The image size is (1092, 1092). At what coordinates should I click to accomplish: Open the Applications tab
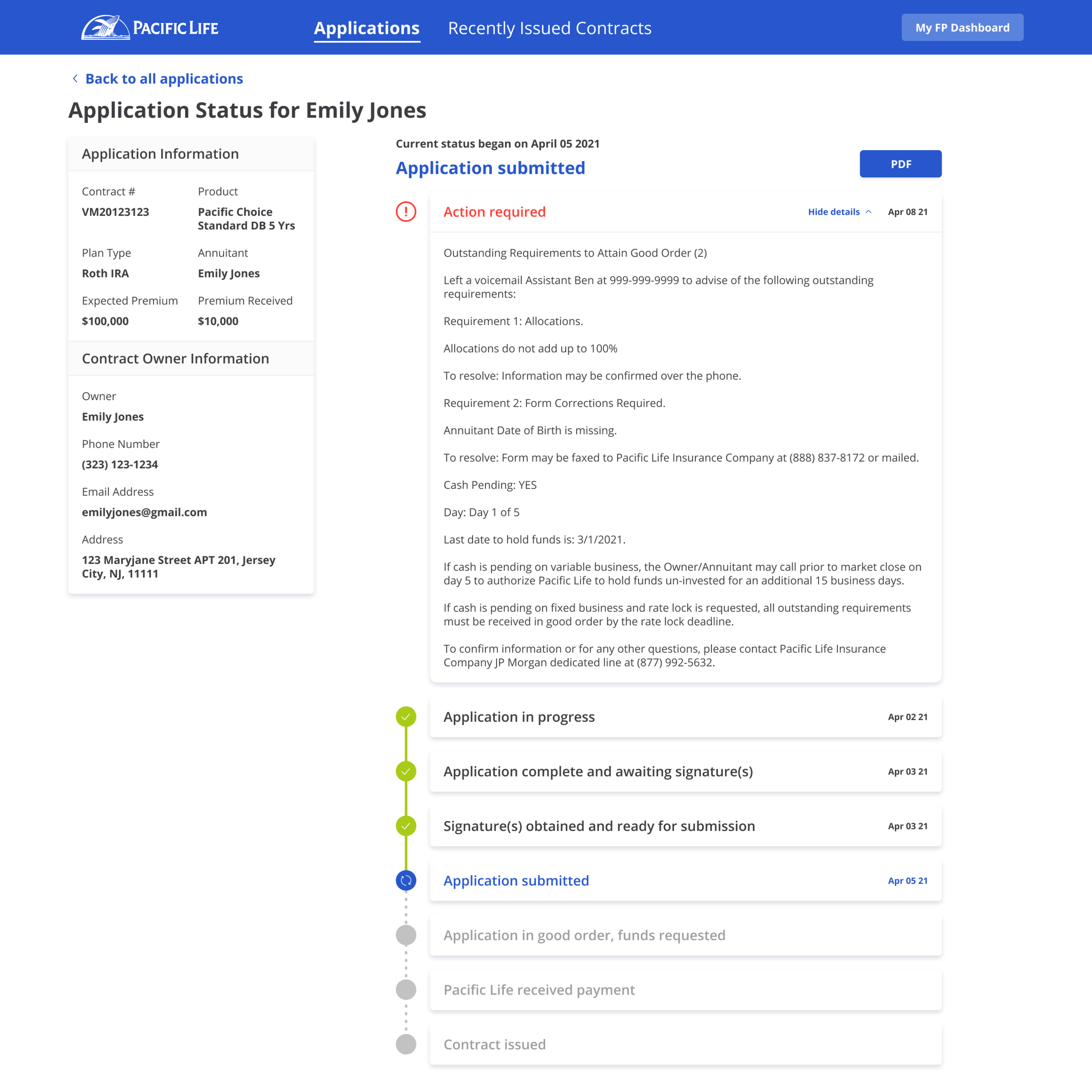pos(366,28)
